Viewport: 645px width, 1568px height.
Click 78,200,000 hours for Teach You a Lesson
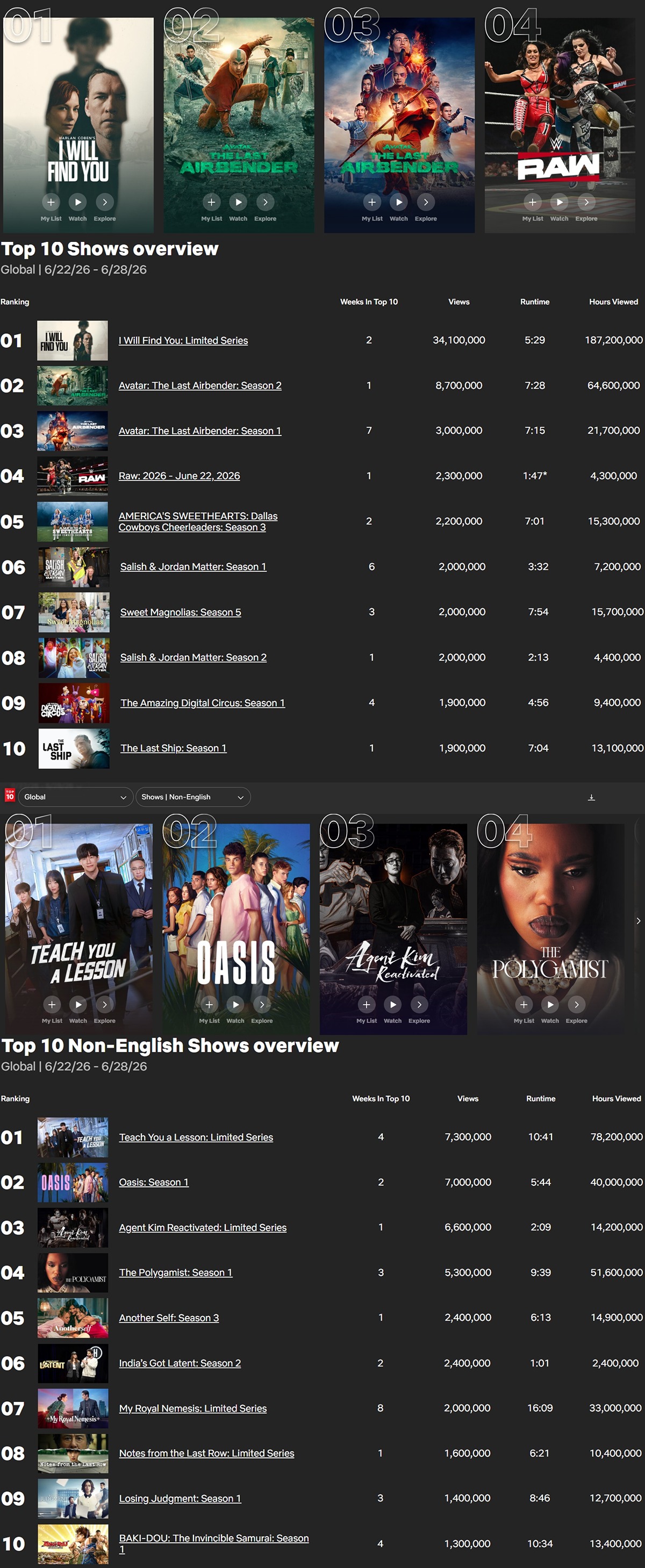(x=617, y=1137)
